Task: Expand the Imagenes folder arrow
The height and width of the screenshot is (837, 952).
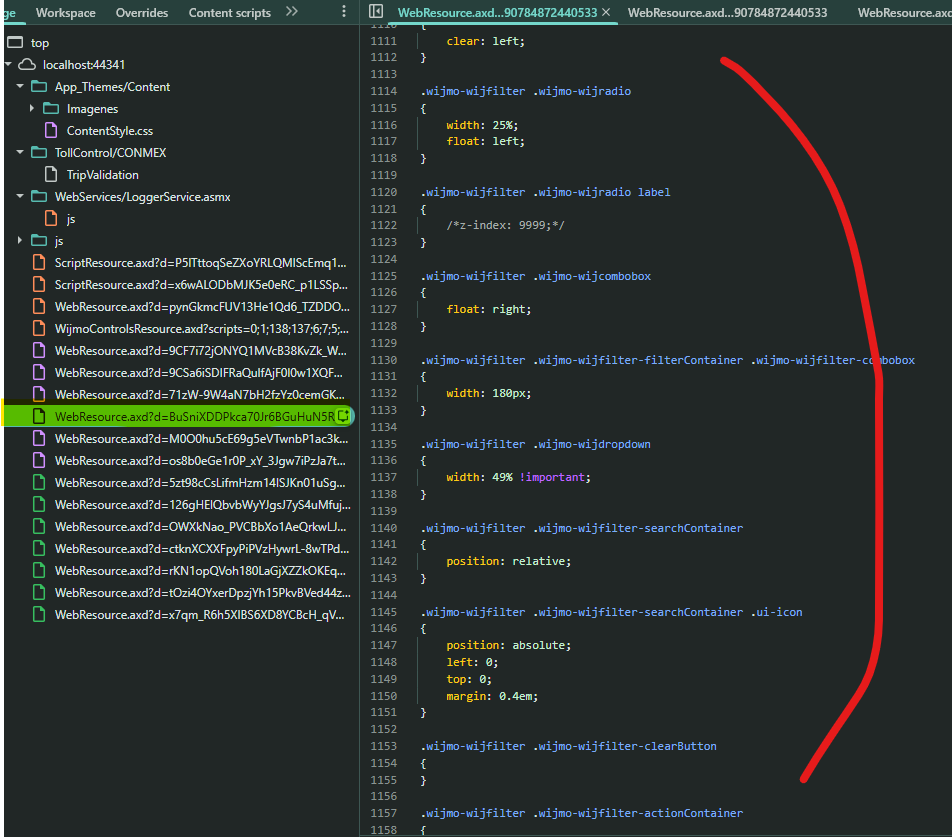Action: [32, 109]
